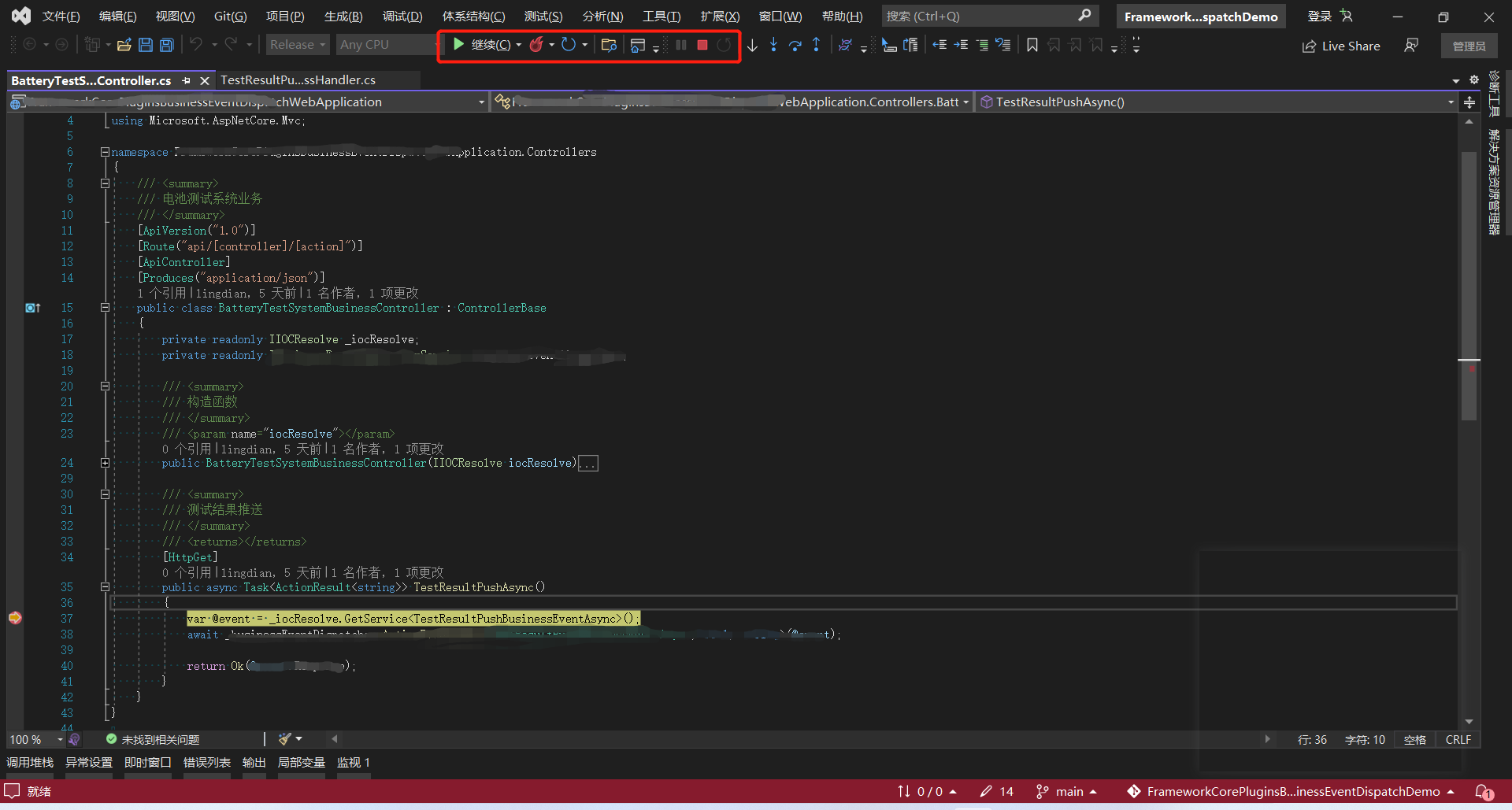Open the 继续 button dropdown arrow
This screenshot has width=1512, height=810.
(518, 45)
